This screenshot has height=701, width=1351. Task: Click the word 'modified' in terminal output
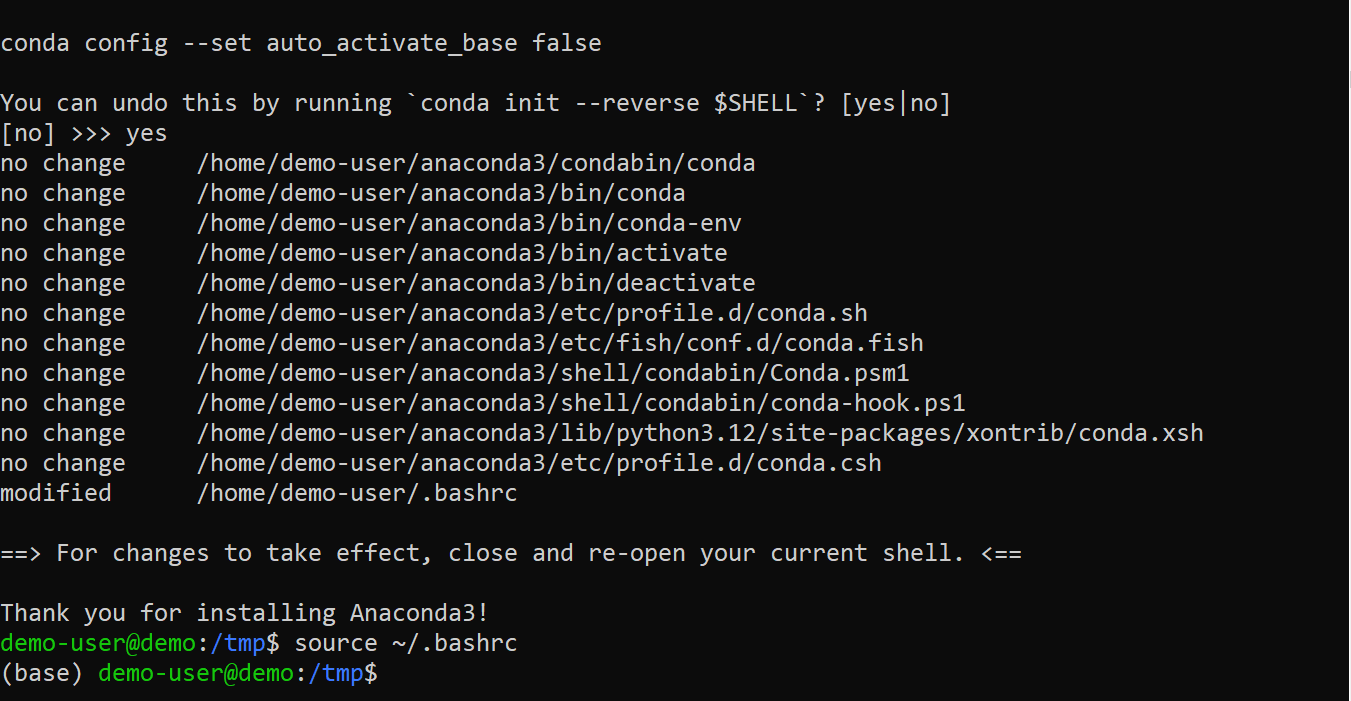click(x=56, y=493)
